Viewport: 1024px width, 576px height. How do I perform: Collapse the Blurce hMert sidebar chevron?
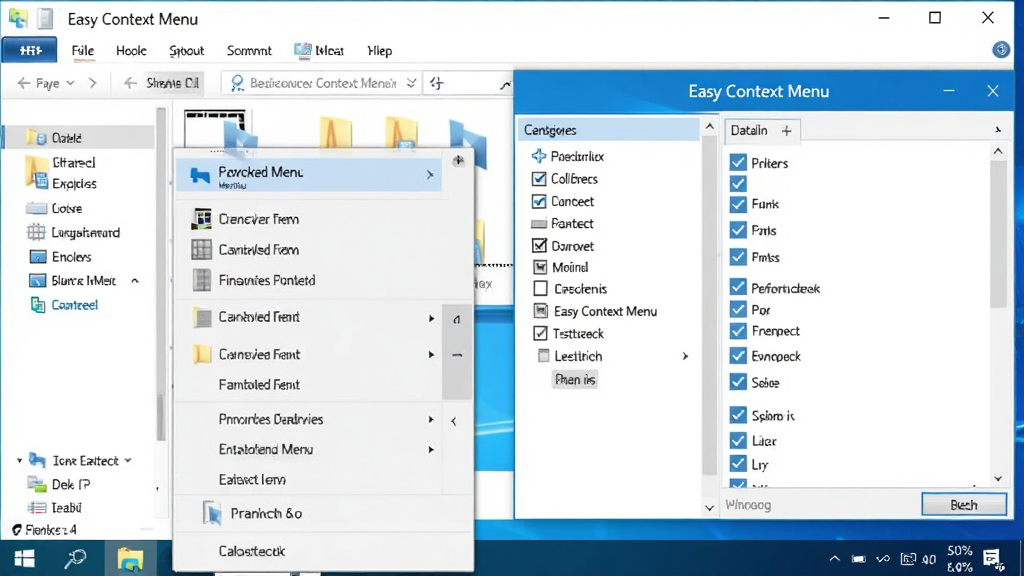tap(135, 281)
